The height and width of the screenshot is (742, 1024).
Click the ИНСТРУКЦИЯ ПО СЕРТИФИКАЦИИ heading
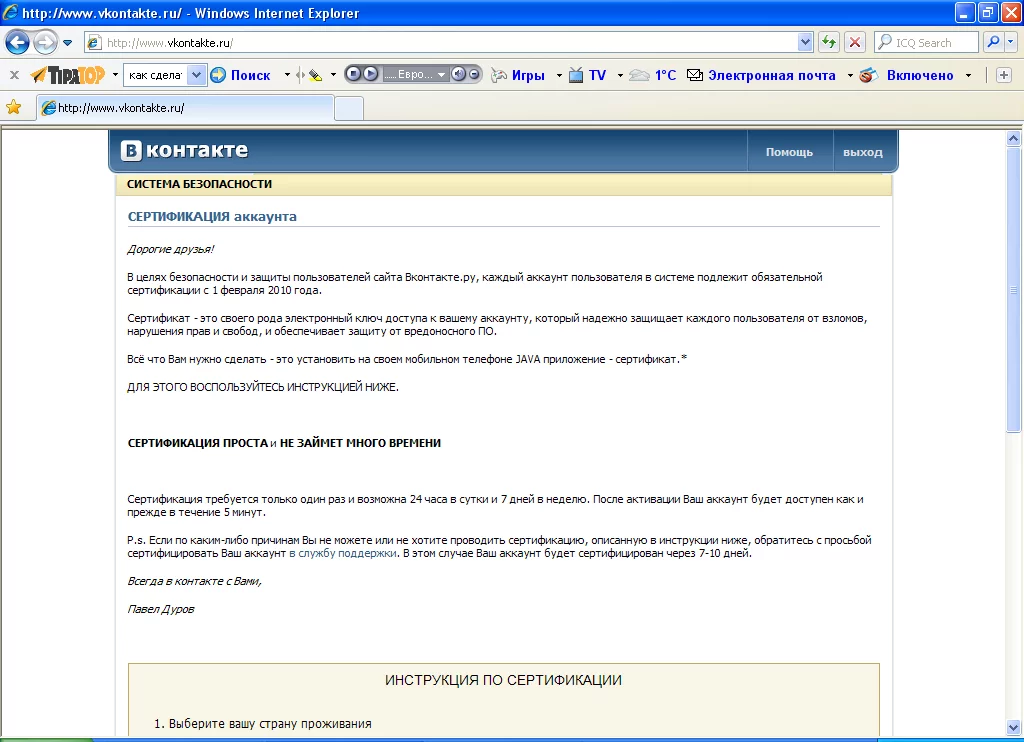[x=504, y=681]
